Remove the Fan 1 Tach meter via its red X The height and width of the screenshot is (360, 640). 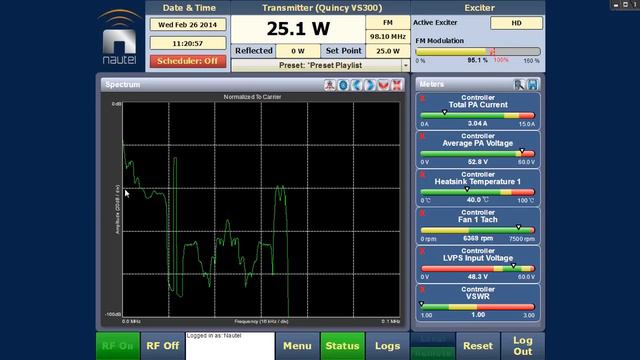[422, 213]
